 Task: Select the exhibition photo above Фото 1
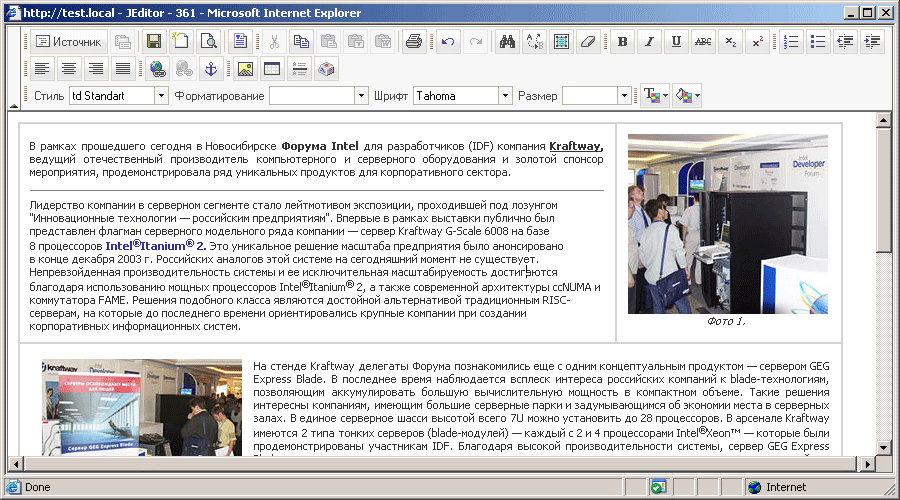click(x=728, y=224)
